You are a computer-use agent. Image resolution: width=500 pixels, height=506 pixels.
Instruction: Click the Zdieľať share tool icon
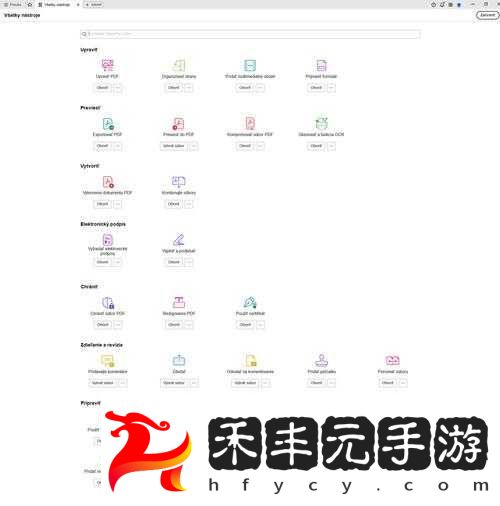point(179,360)
